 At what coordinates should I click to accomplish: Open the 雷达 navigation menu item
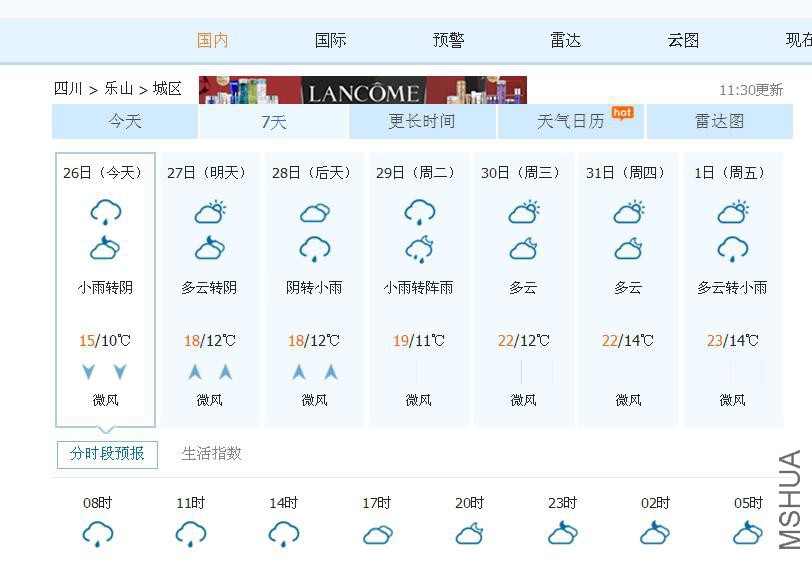(566, 40)
